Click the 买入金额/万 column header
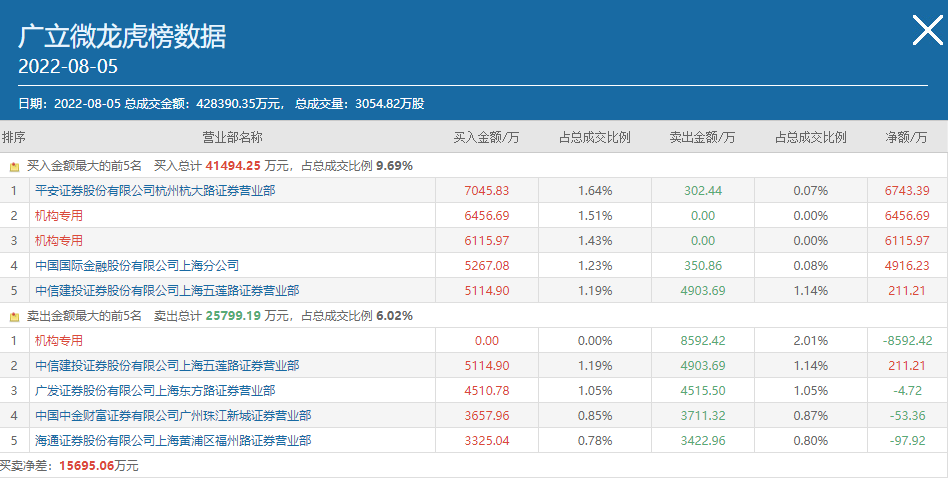Viewport: 951px width, 480px height. coord(486,137)
